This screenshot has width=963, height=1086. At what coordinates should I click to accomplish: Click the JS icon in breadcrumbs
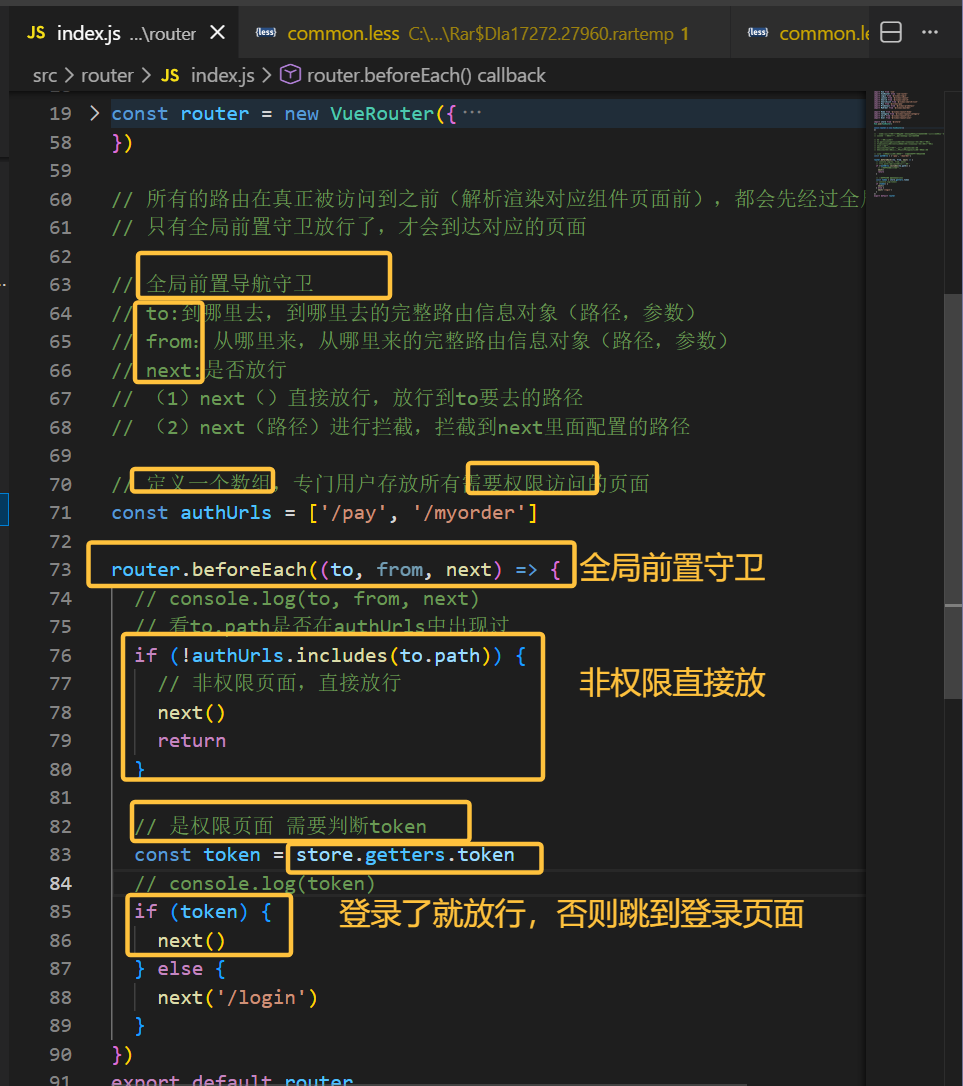170,75
